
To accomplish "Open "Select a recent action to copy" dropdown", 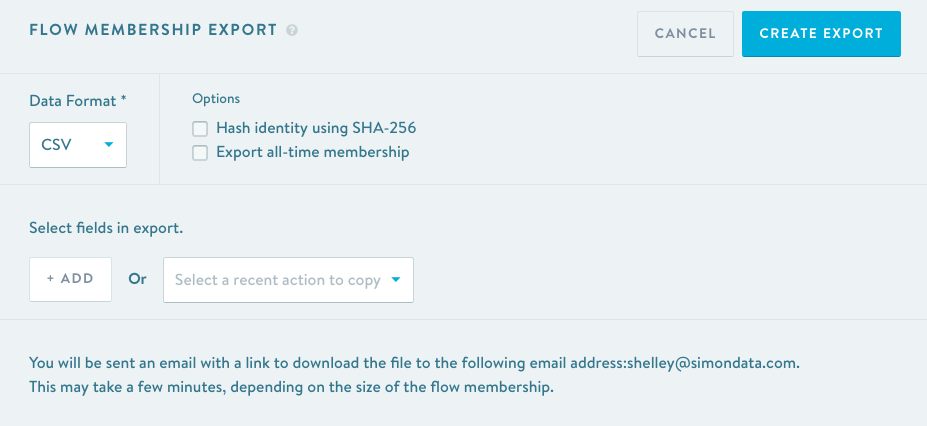I will coord(288,280).
